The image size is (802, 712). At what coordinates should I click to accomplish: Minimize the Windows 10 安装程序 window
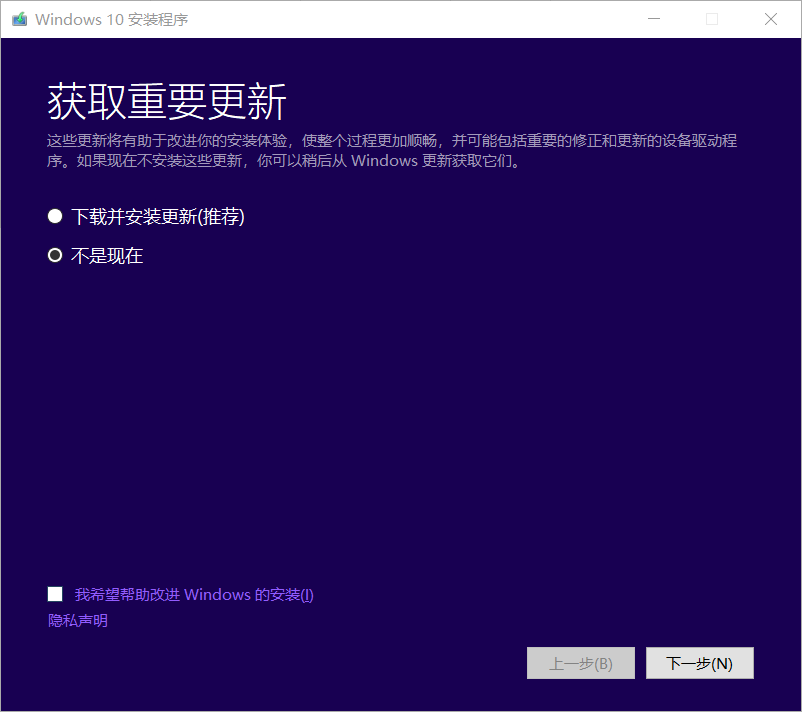(654, 19)
